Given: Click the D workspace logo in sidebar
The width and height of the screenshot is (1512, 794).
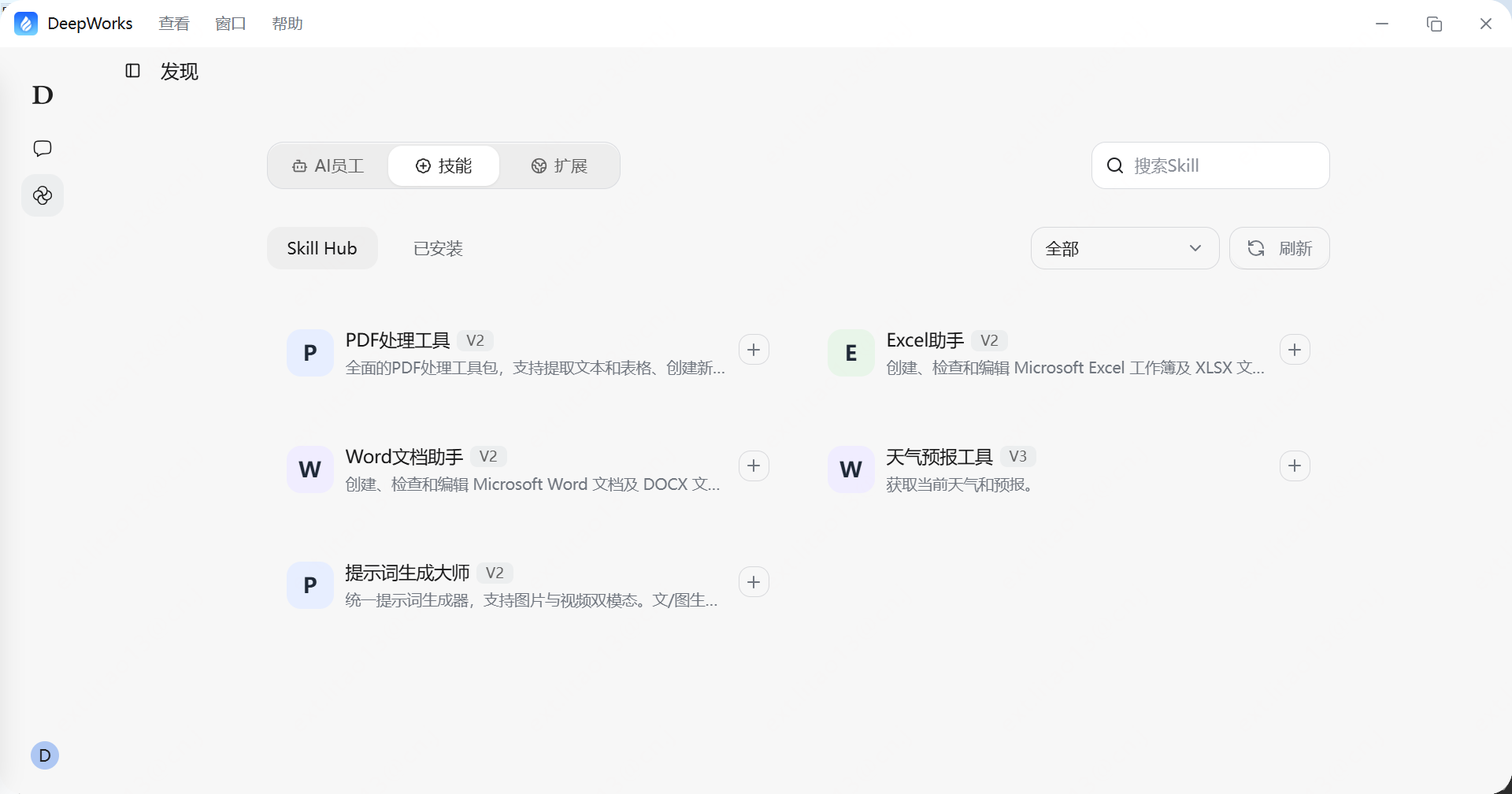Looking at the screenshot, I should point(43,95).
